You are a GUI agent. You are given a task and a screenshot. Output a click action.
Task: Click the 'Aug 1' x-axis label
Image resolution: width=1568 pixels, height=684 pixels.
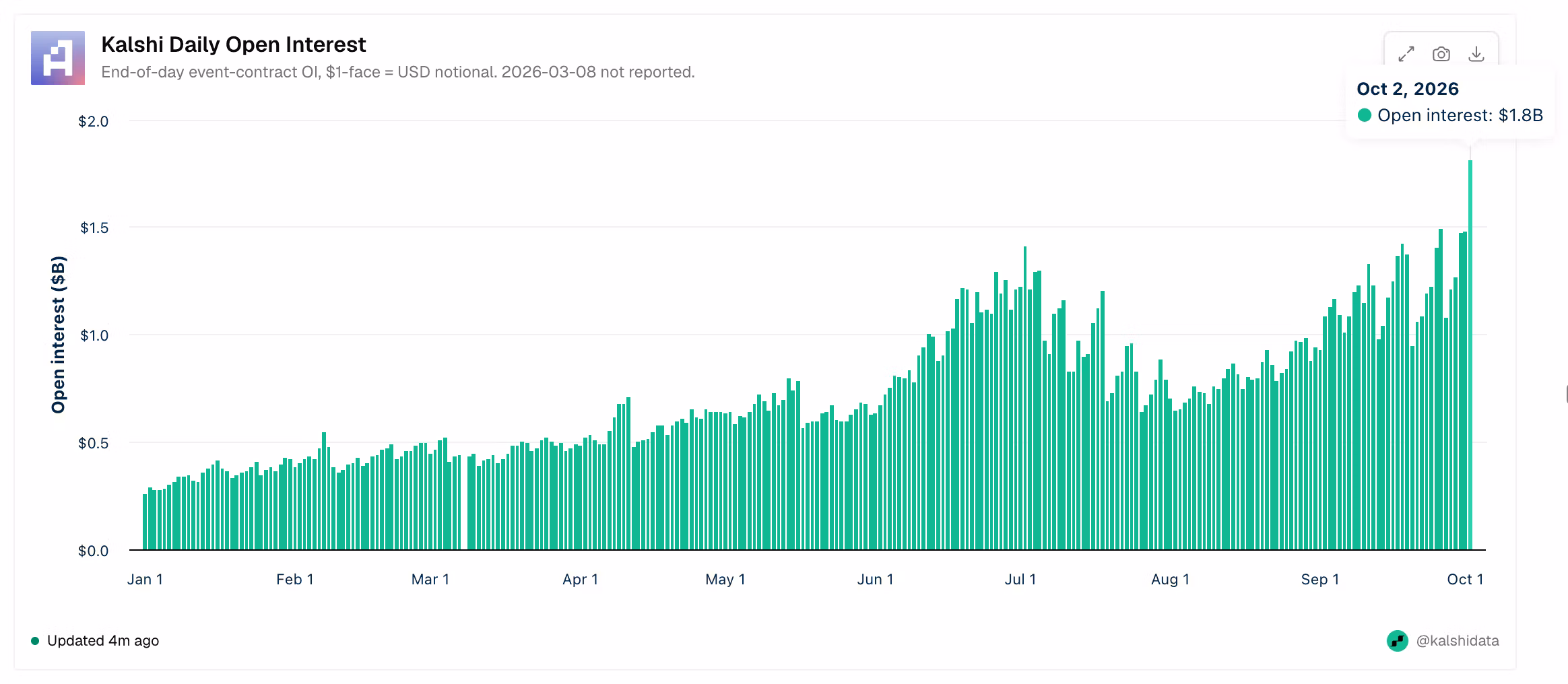[x=1171, y=579]
